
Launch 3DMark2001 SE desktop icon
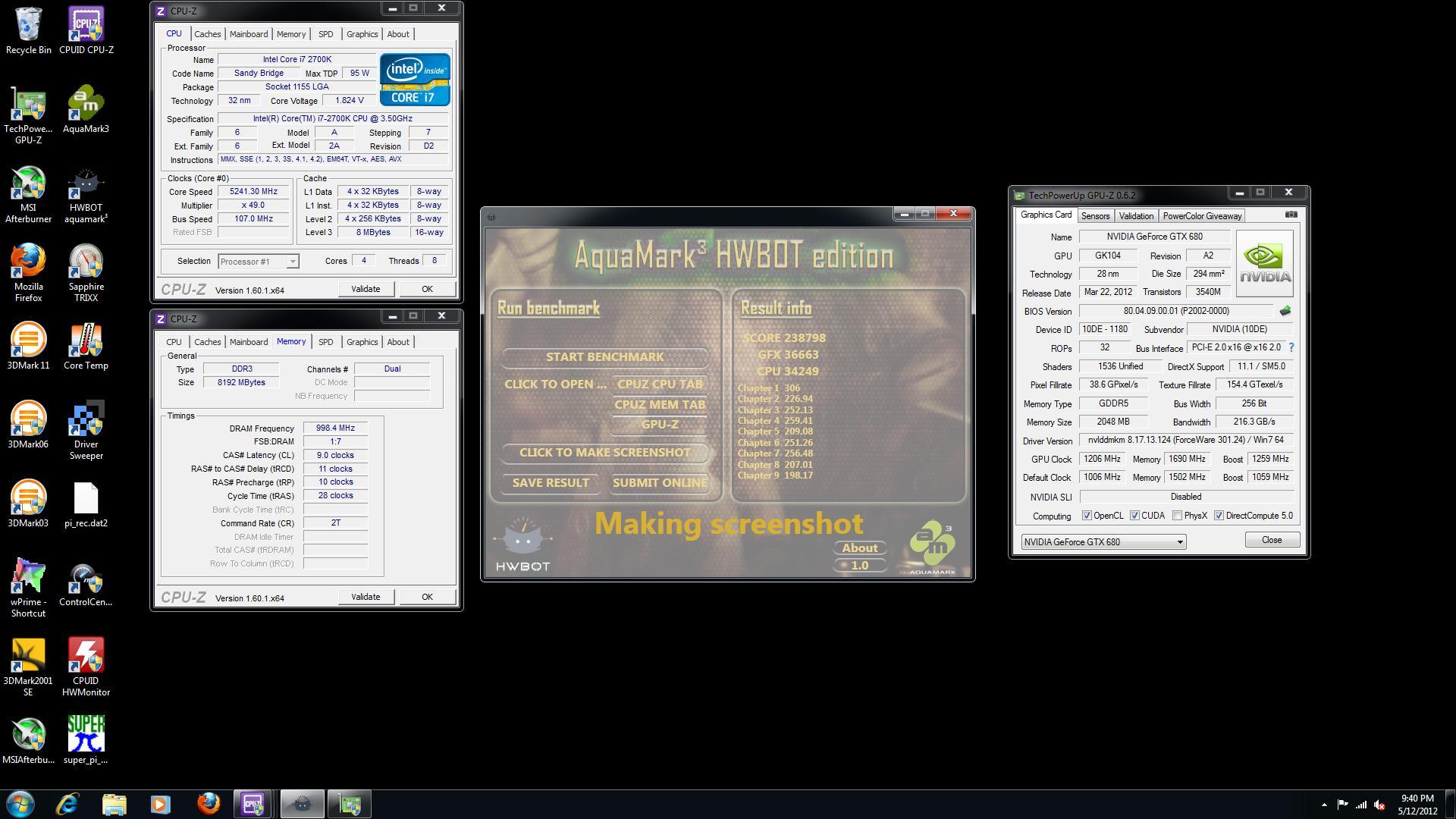point(28,667)
